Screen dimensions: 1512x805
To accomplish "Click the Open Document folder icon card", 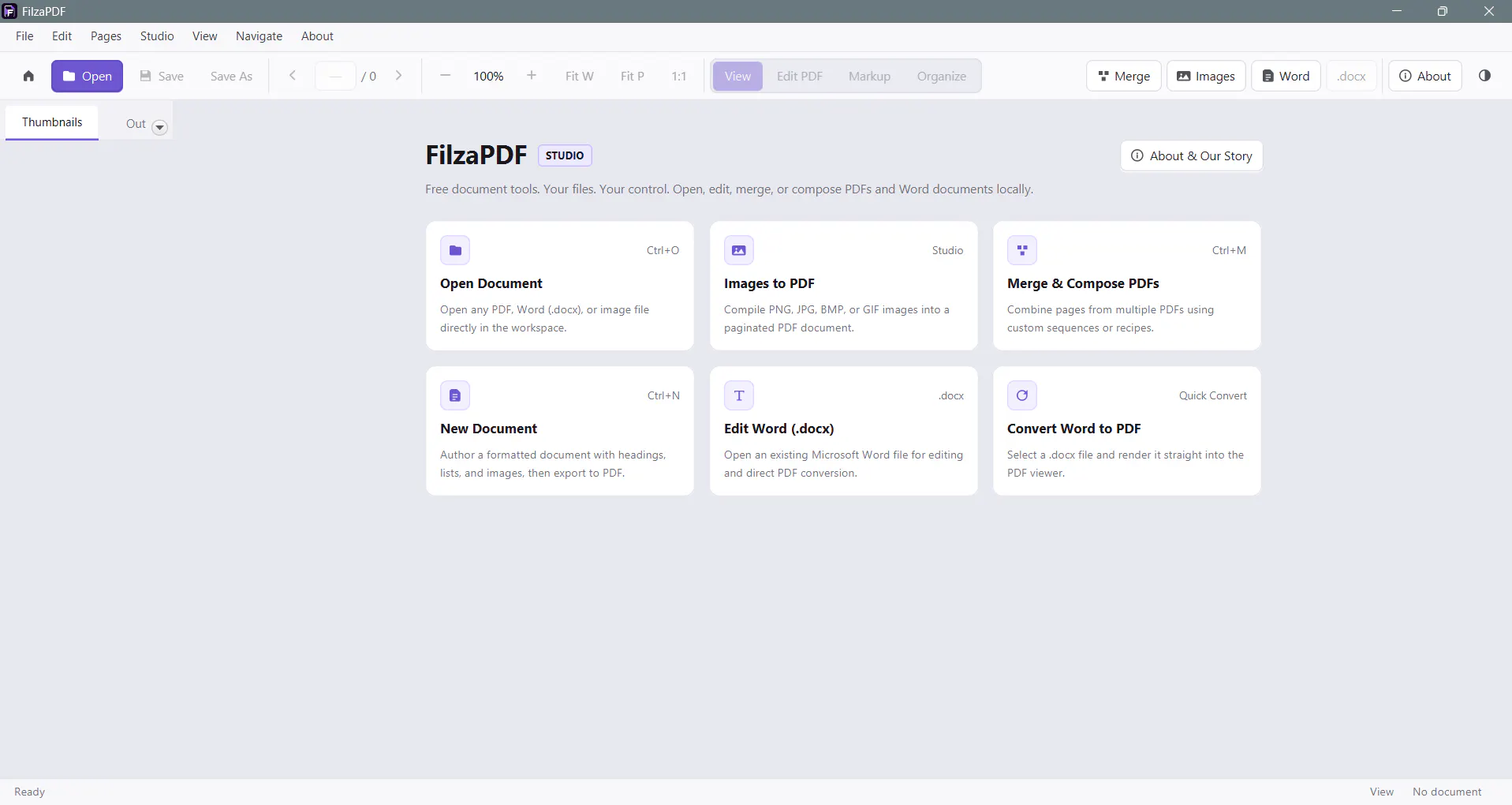I will click(455, 250).
